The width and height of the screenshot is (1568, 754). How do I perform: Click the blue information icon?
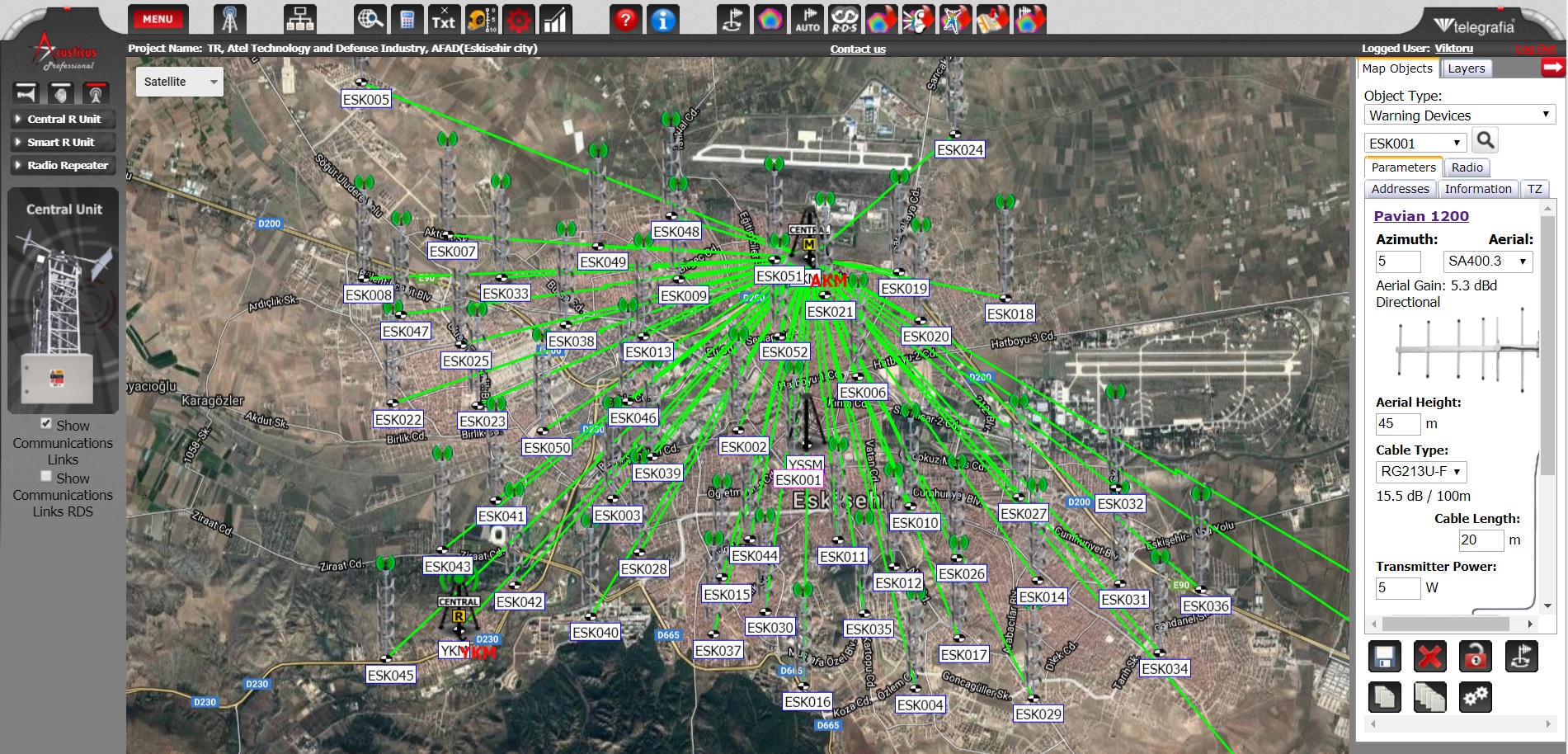point(663,20)
